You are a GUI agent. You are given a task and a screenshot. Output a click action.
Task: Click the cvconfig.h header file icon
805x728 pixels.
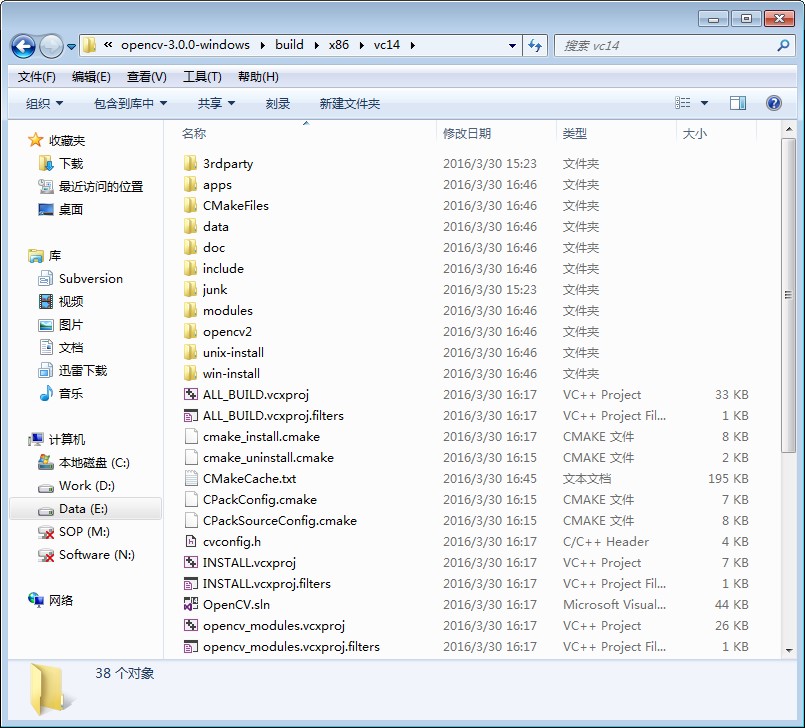[190, 542]
